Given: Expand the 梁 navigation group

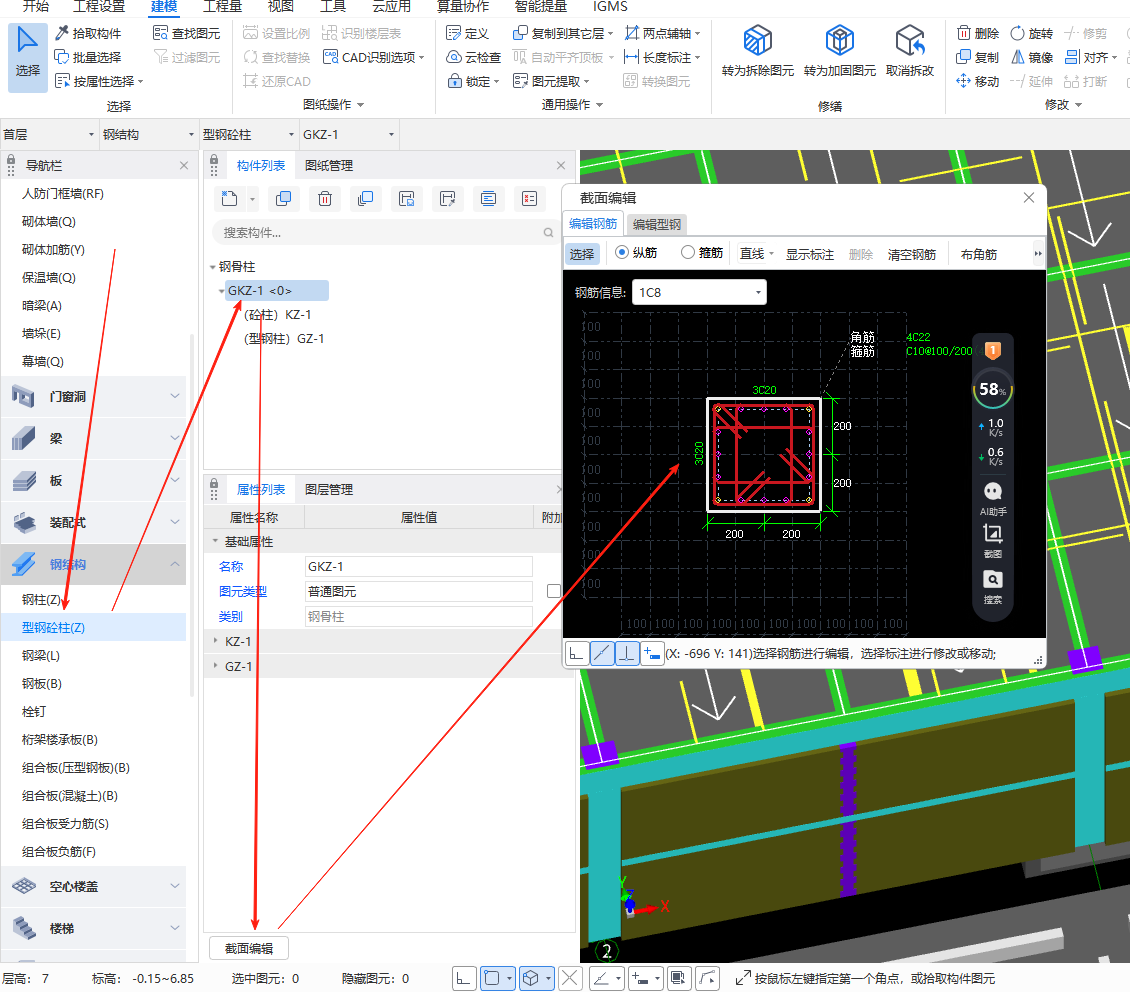Looking at the screenshot, I should [x=94, y=438].
